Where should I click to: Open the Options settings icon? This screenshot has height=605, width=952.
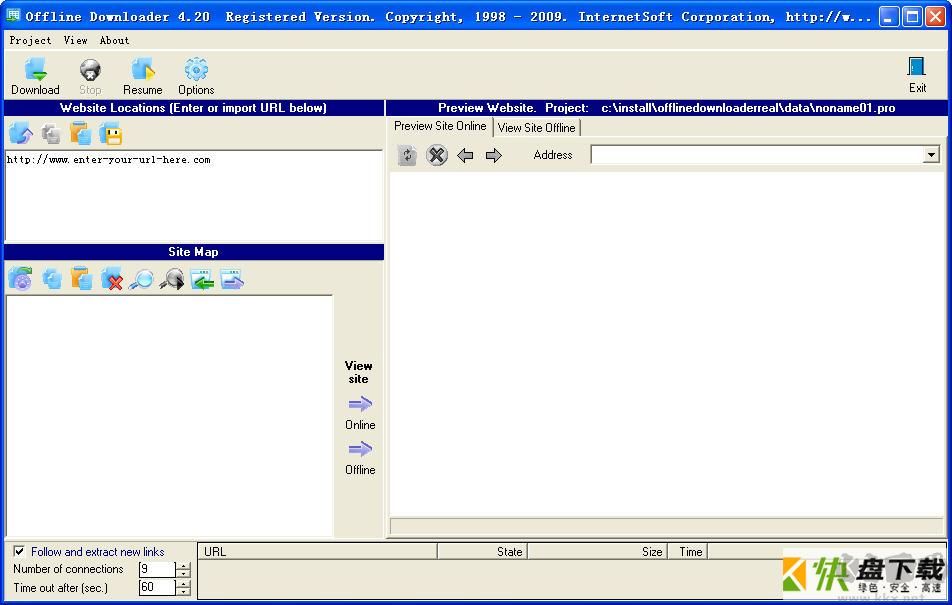(195, 74)
